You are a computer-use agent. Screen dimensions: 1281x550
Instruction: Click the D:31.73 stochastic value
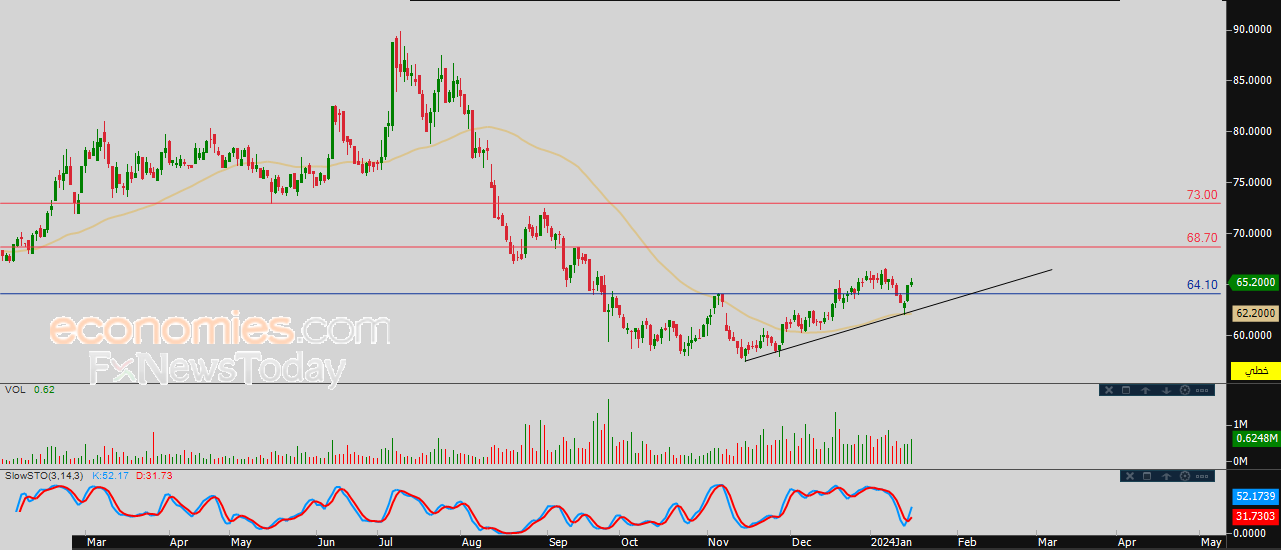coord(154,475)
